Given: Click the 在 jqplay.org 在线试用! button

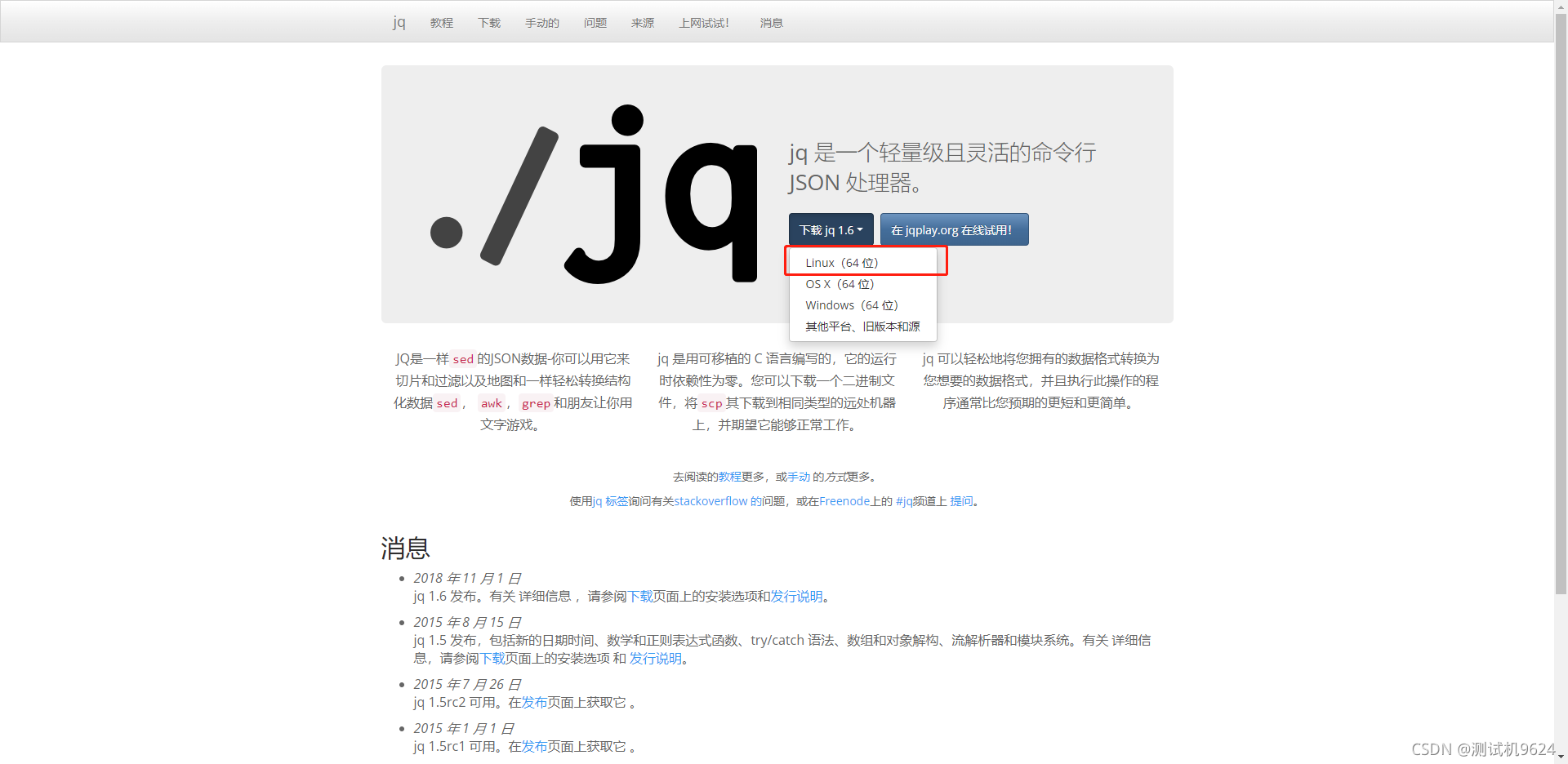Looking at the screenshot, I should [954, 229].
